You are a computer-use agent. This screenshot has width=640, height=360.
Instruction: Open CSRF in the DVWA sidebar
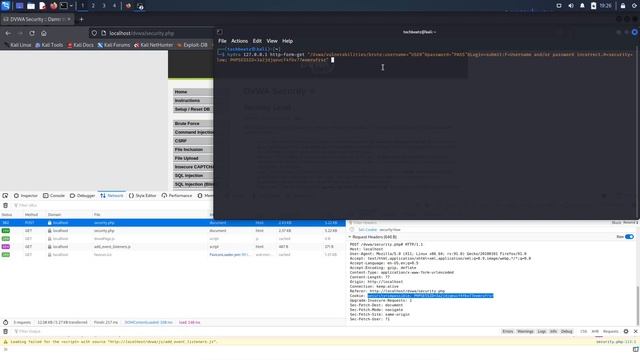point(193,141)
